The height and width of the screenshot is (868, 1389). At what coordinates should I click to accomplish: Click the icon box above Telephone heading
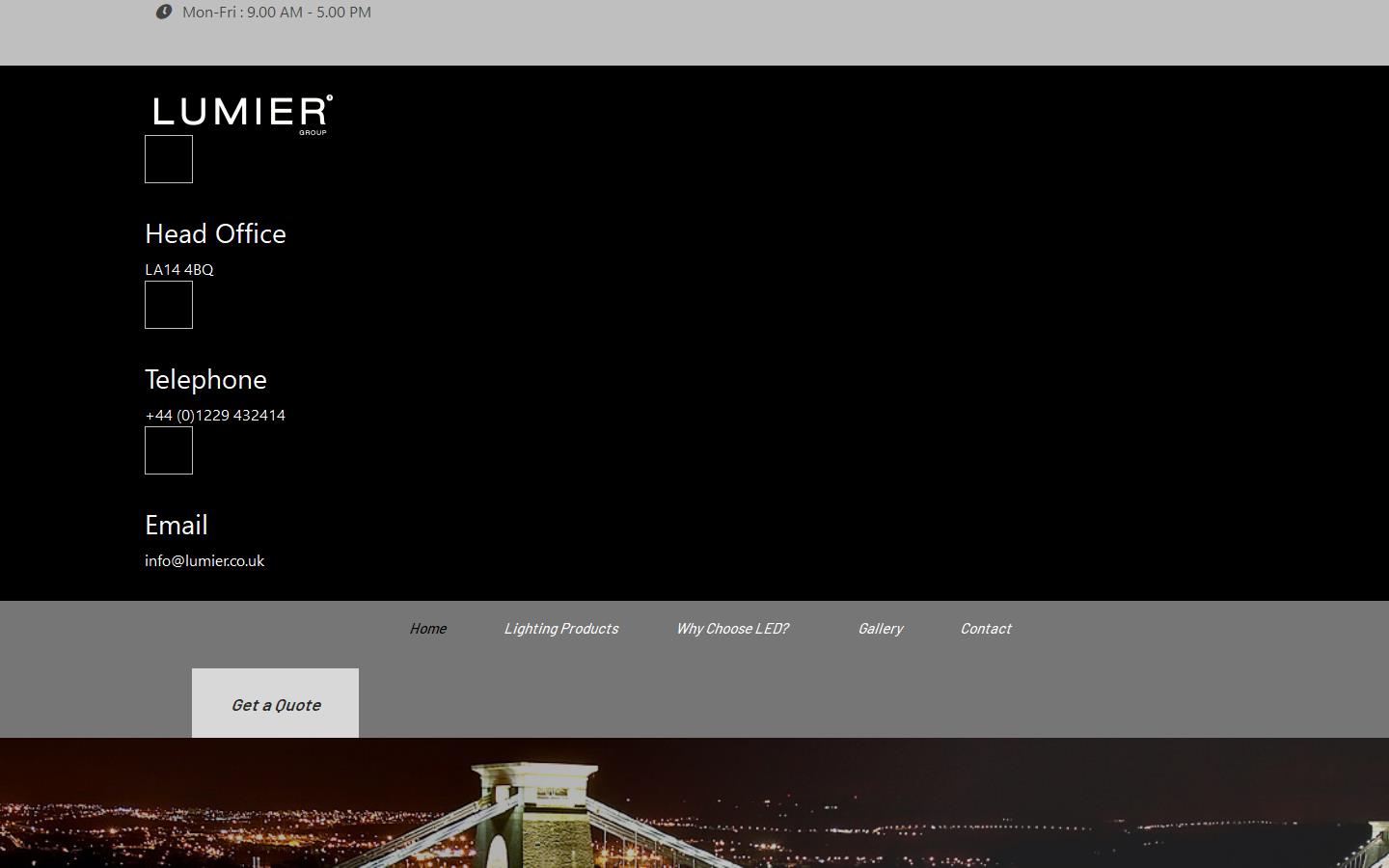169,305
